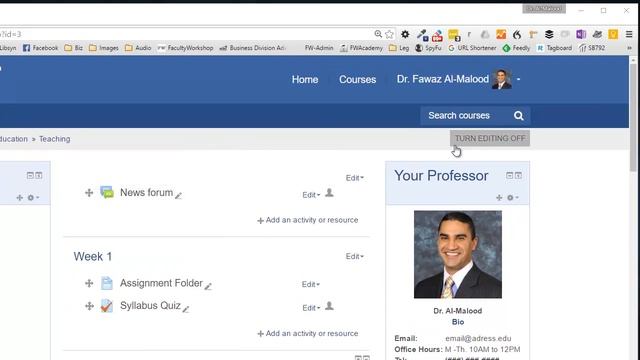Add an activity or resource to Week 1

[307, 334]
